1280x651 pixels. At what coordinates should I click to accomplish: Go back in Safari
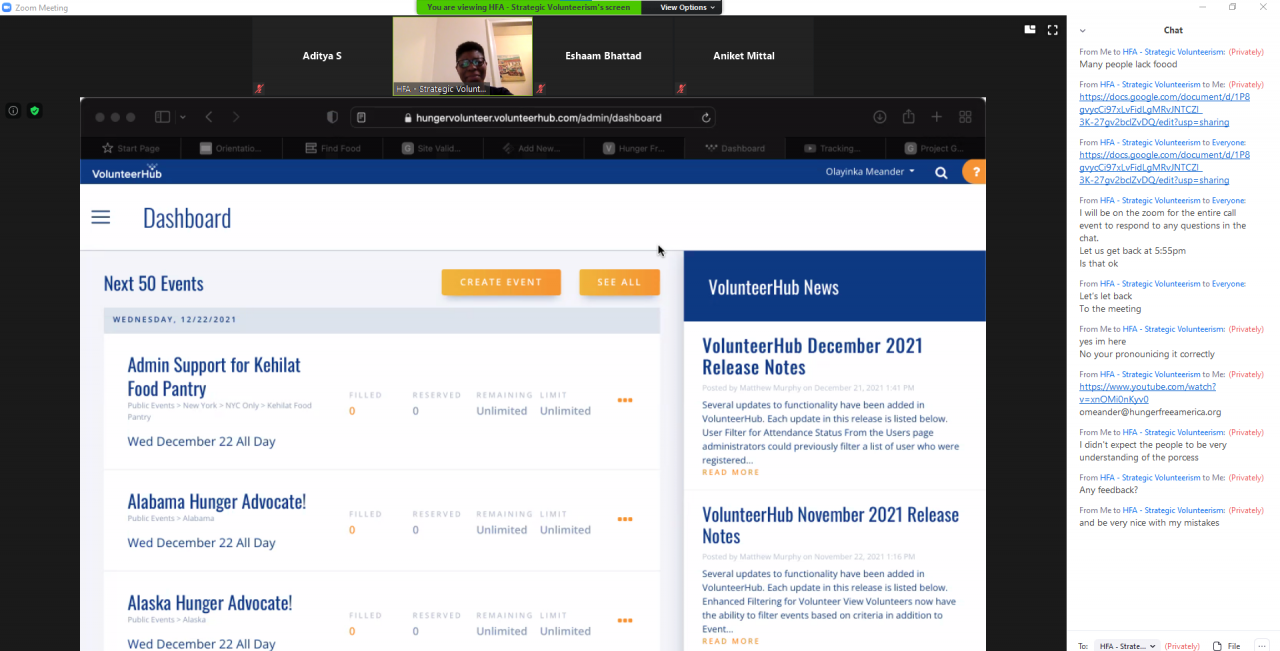coord(209,117)
